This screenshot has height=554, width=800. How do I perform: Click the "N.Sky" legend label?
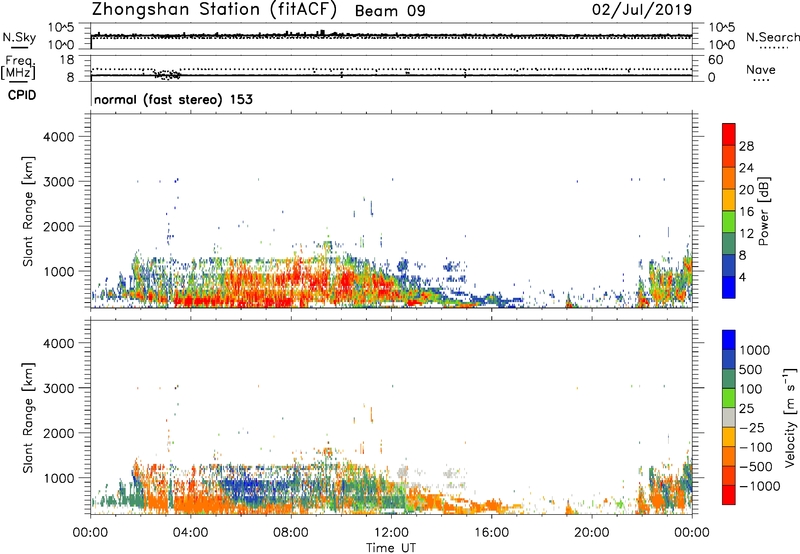[x=19, y=37]
